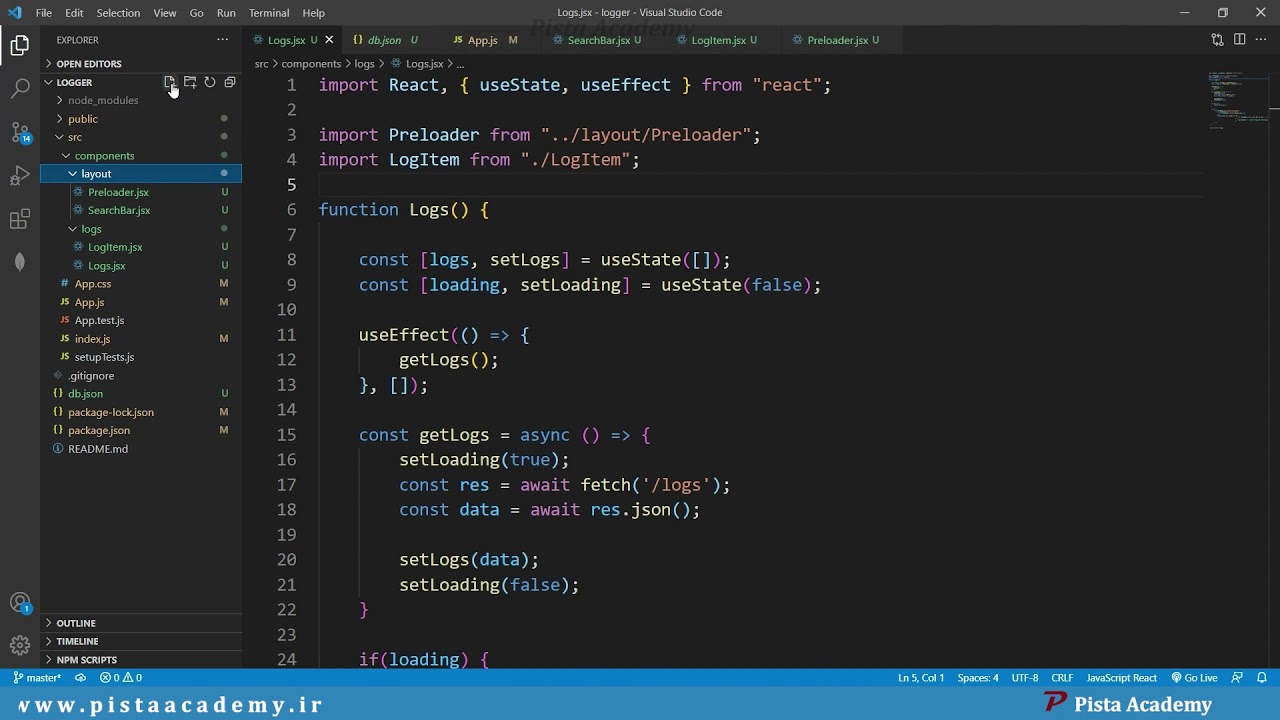
Task: Open the Selection menu
Action: click(118, 13)
